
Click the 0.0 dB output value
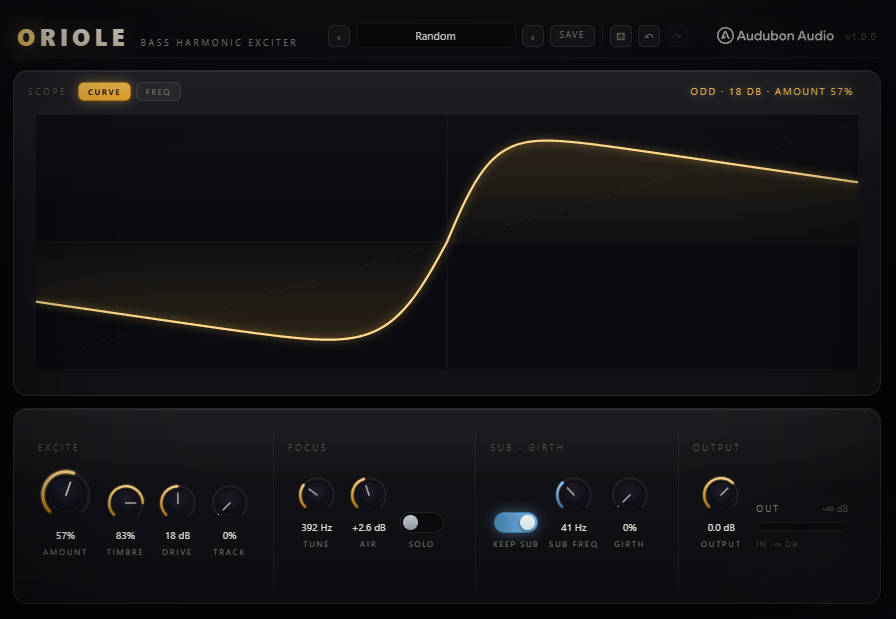pyautogui.click(x=721, y=528)
